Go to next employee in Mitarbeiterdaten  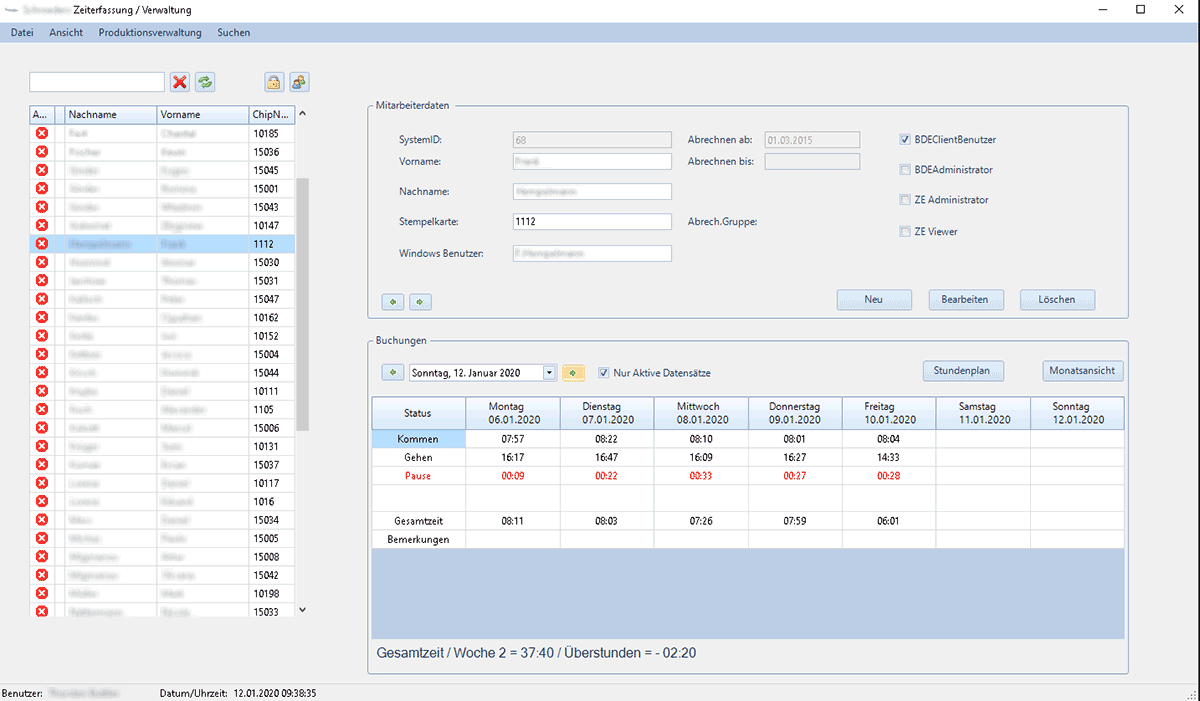coord(420,300)
